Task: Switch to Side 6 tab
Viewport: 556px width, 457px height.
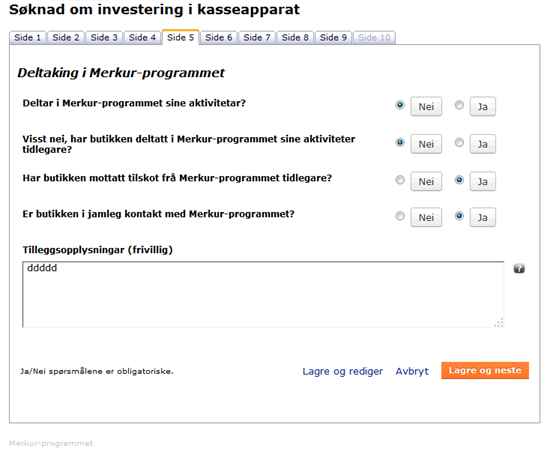Action: tap(219, 38)
